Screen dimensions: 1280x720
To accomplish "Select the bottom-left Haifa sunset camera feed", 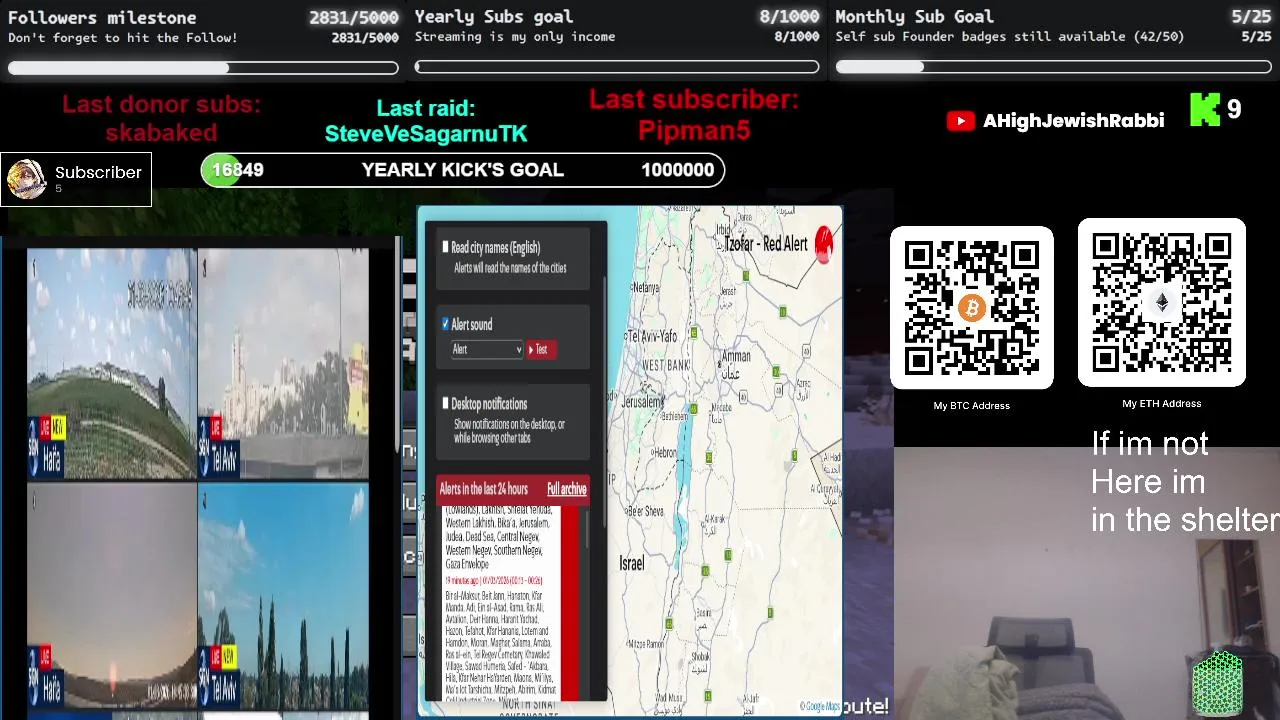I will point(112,595).
